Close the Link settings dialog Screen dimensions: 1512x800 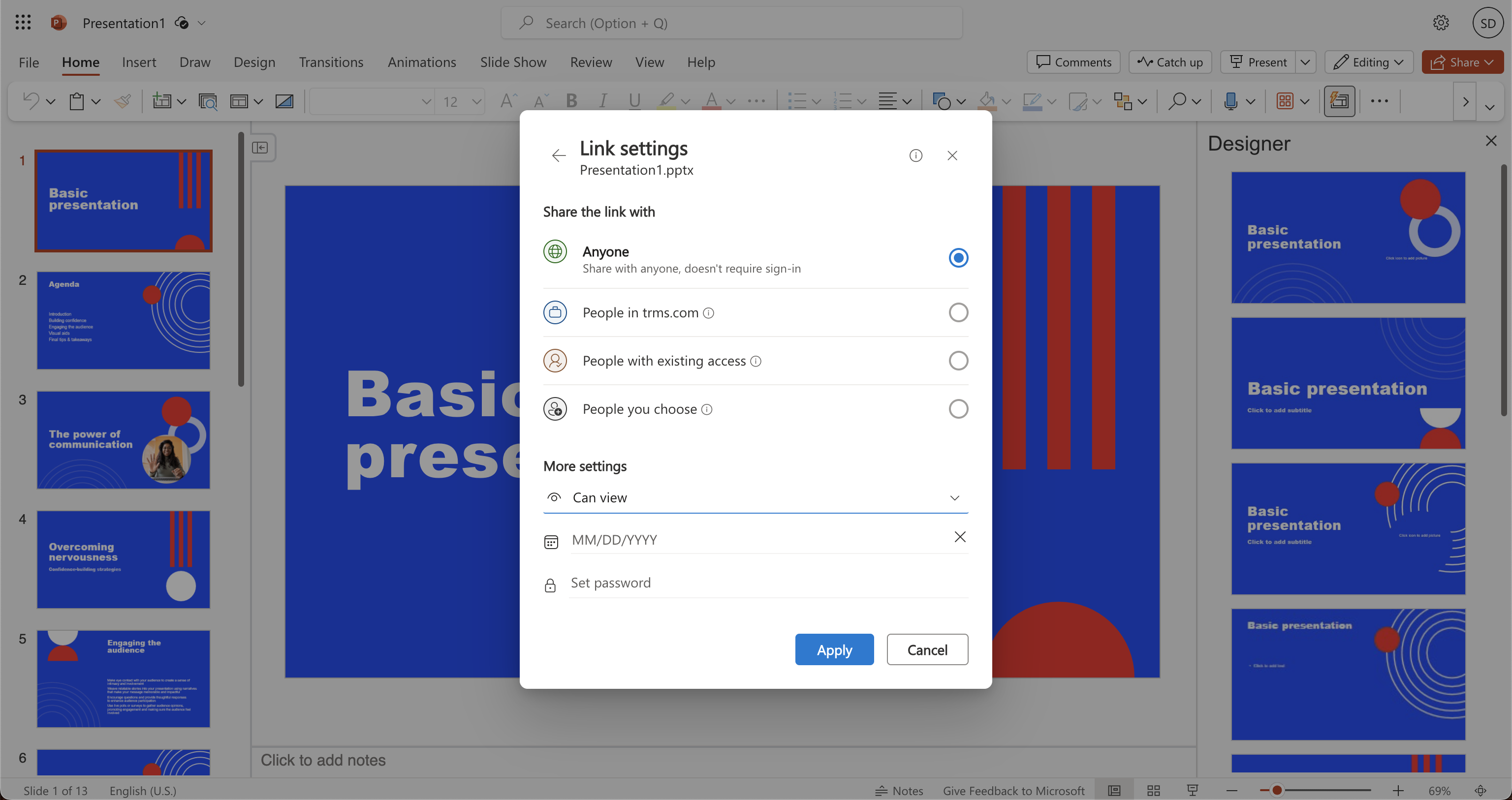952,155
